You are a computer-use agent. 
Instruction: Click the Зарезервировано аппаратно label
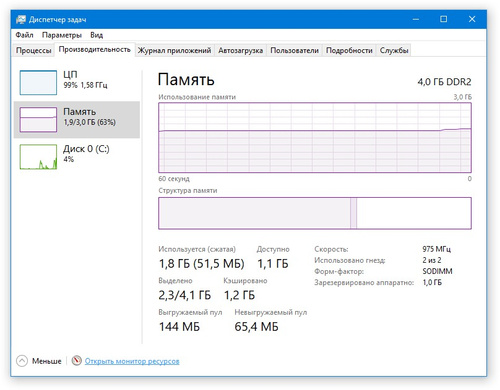364,283
